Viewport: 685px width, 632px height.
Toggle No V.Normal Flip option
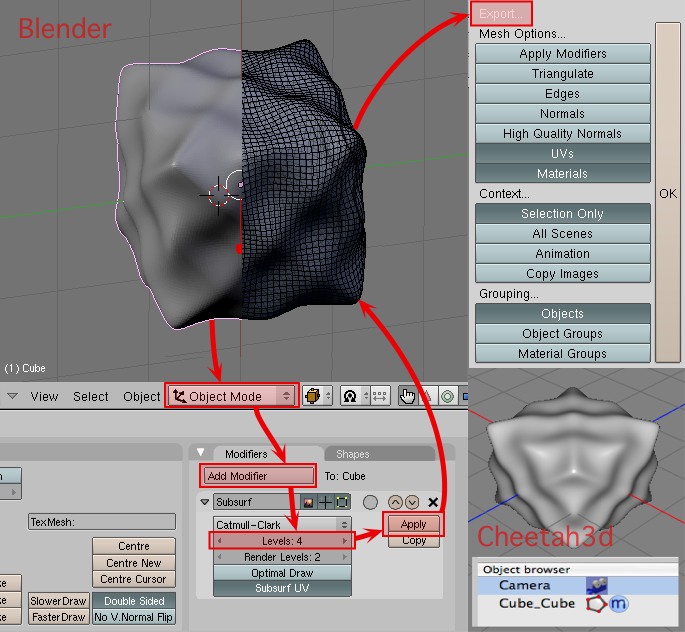click(x=134, y=617)
